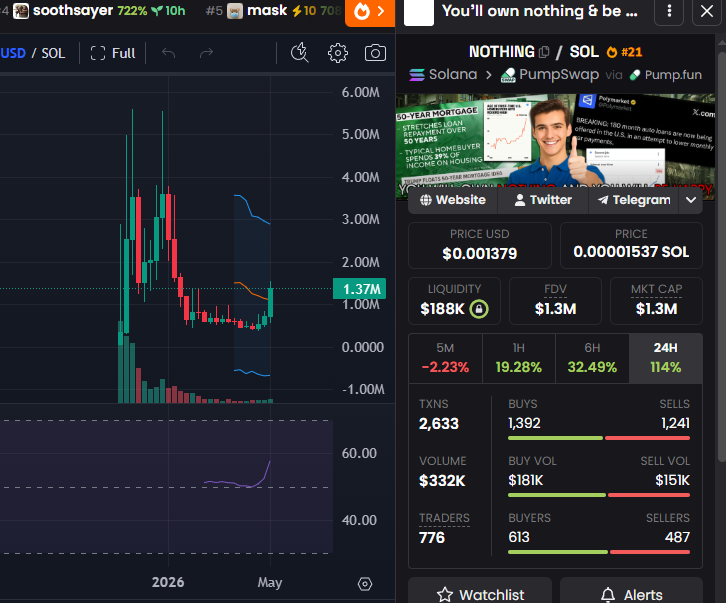Viewport: 726px width, 603px height.
Task: Close the token details panel
Action: coord(707,11)
